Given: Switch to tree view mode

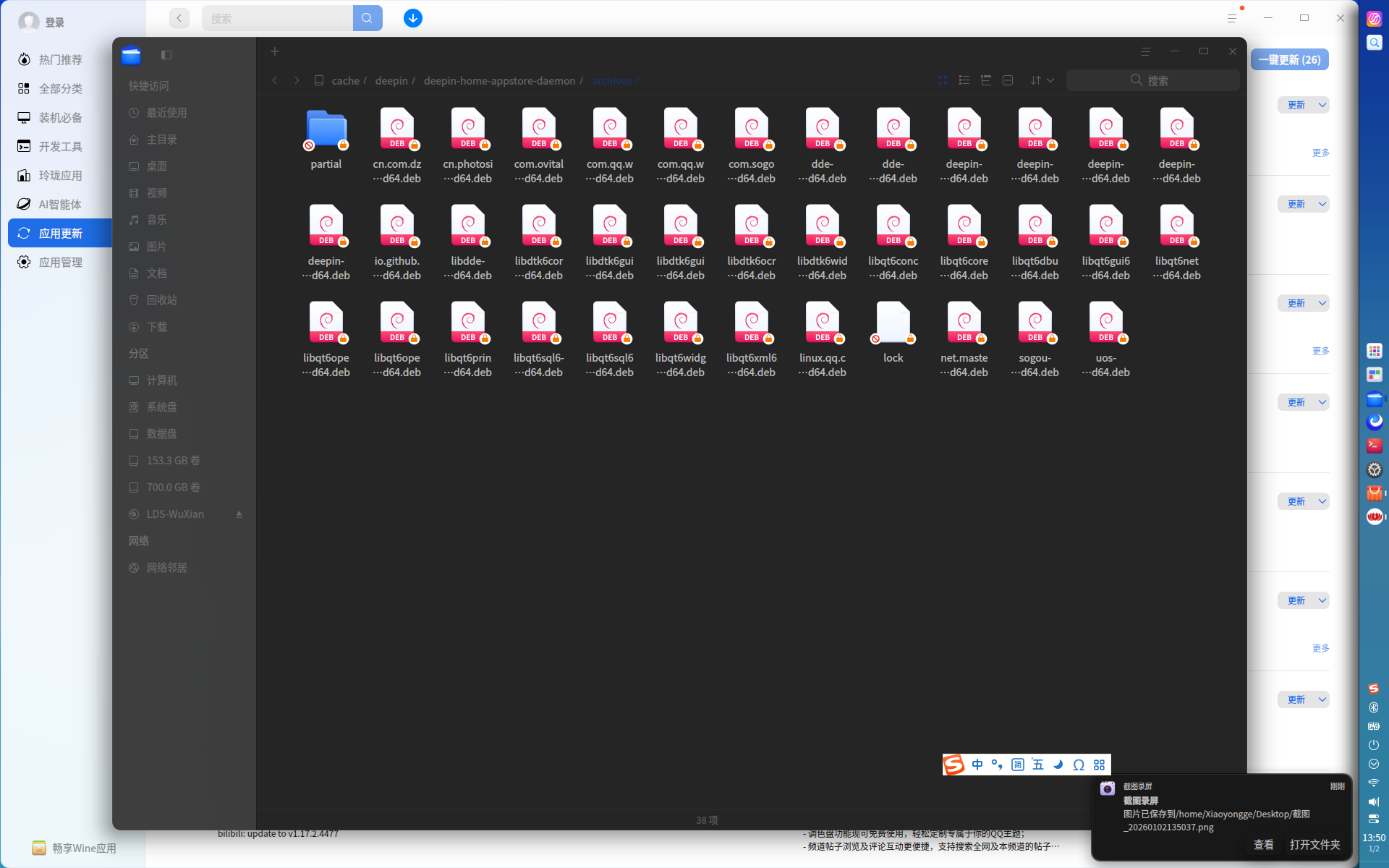Looking at the screenshot, I should coord(985,80).
